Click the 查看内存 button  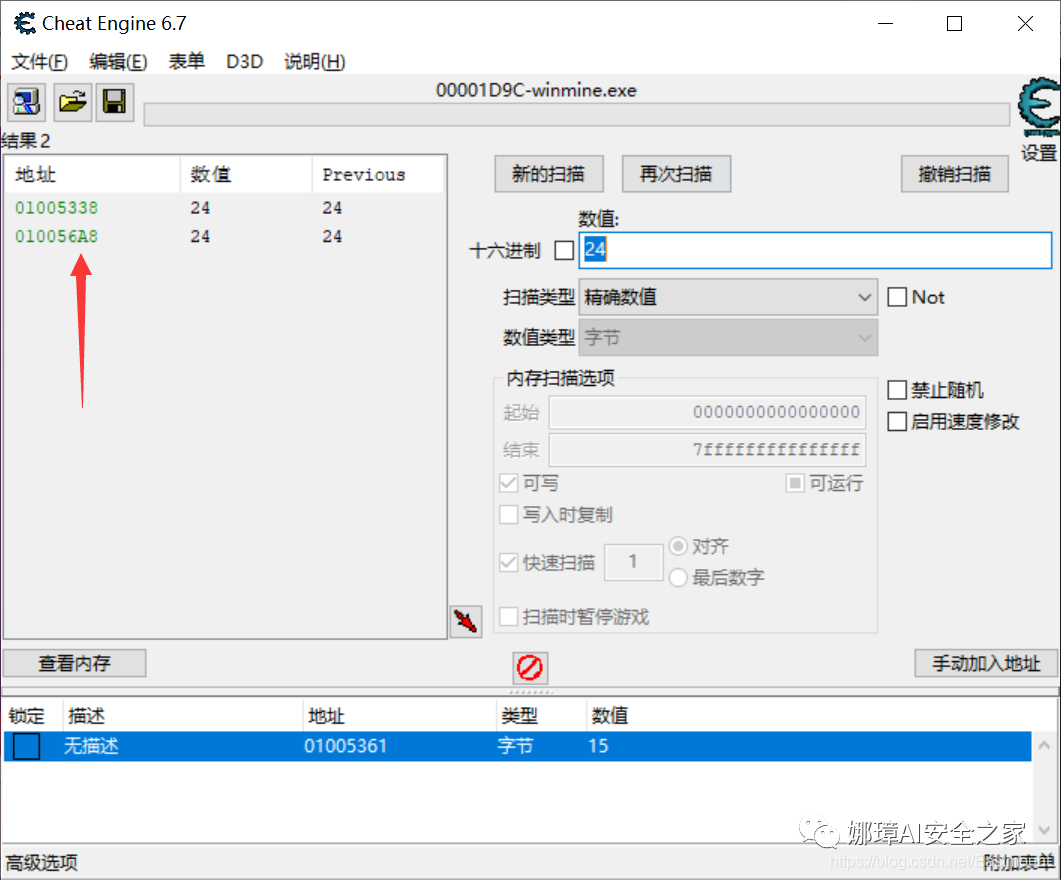click(x=74, y=663)
